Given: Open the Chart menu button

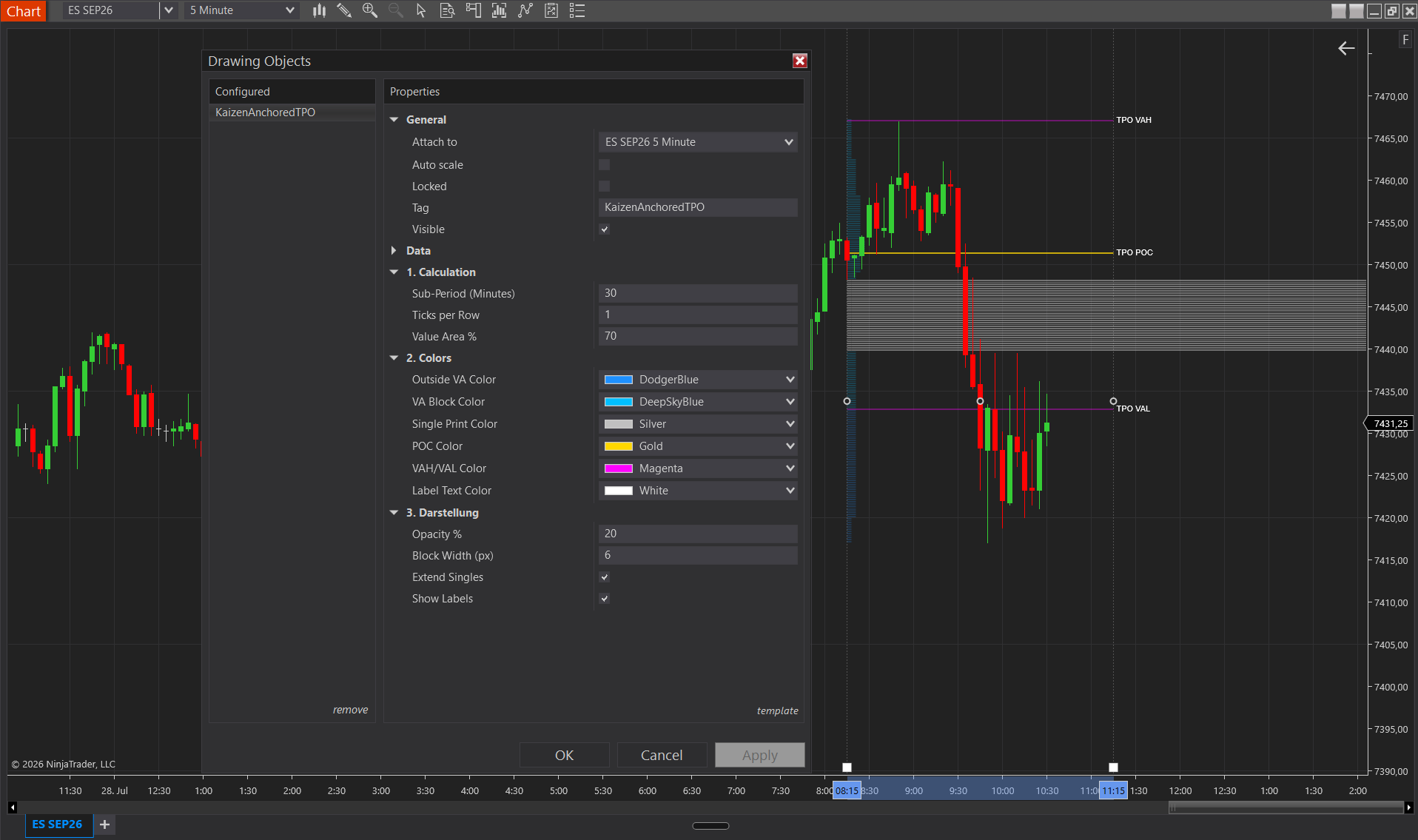Looking at the screenshot, I should point(24,11).
